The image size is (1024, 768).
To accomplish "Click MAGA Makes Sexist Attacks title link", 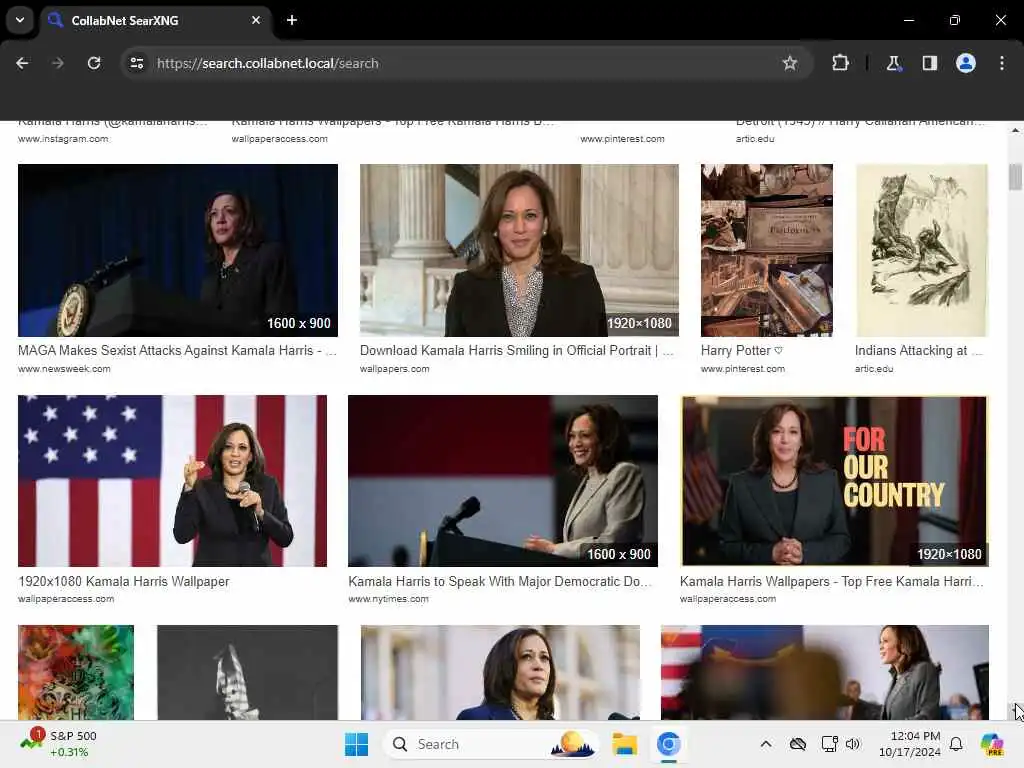I will tap(178, 351).
